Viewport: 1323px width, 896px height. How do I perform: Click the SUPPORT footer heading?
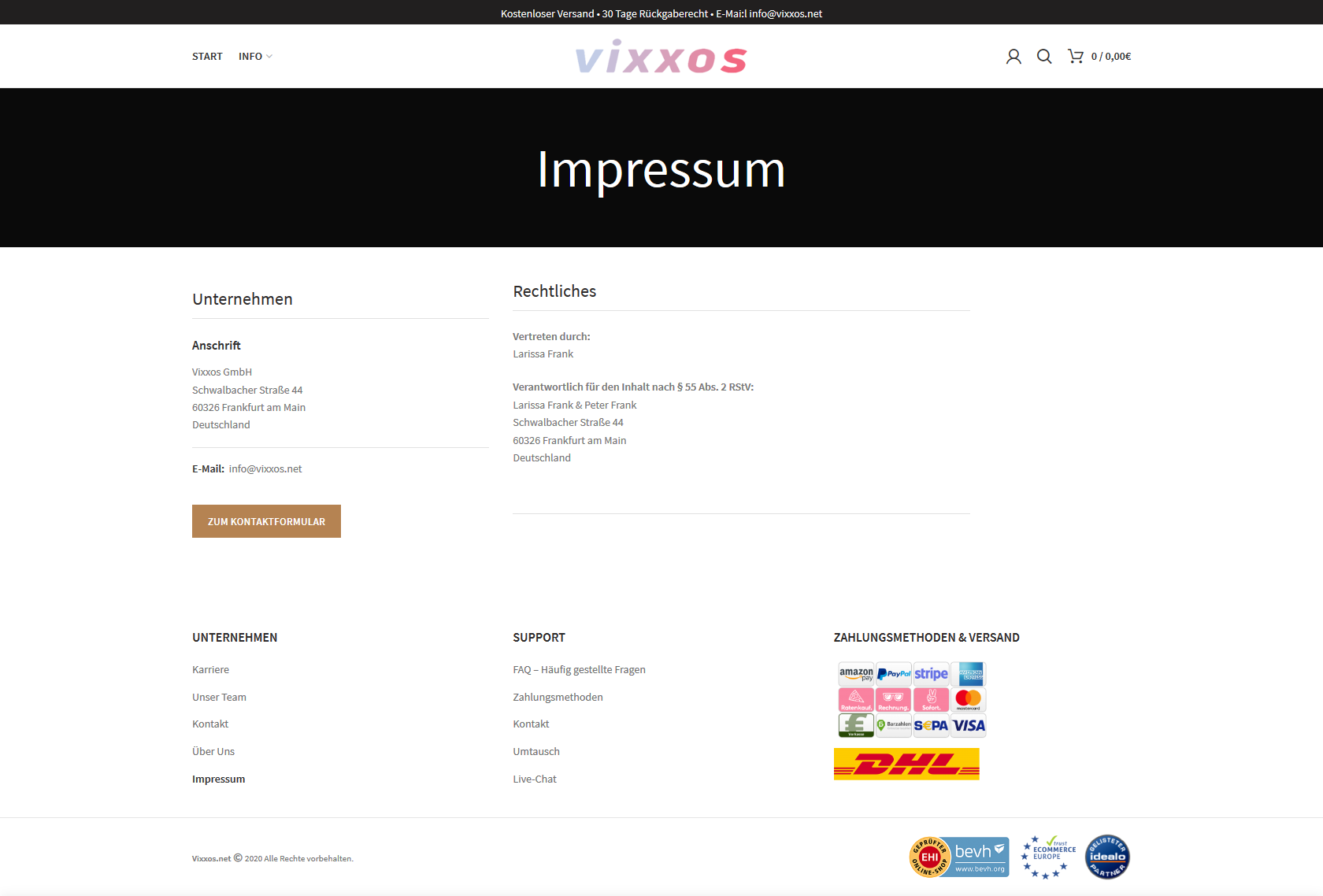click(539, 638)
